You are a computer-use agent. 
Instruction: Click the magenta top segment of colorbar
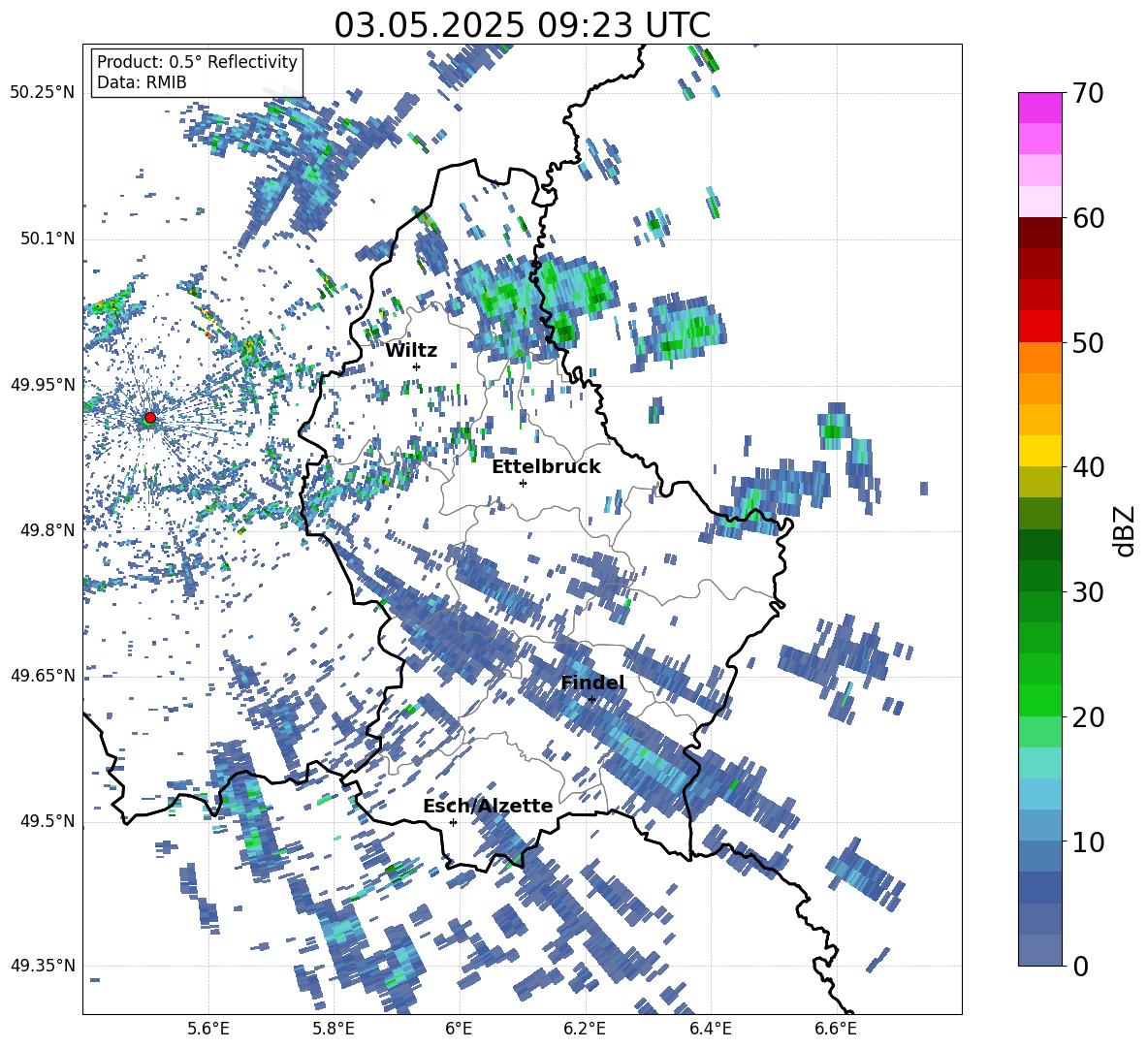(x=1039, y=108)
